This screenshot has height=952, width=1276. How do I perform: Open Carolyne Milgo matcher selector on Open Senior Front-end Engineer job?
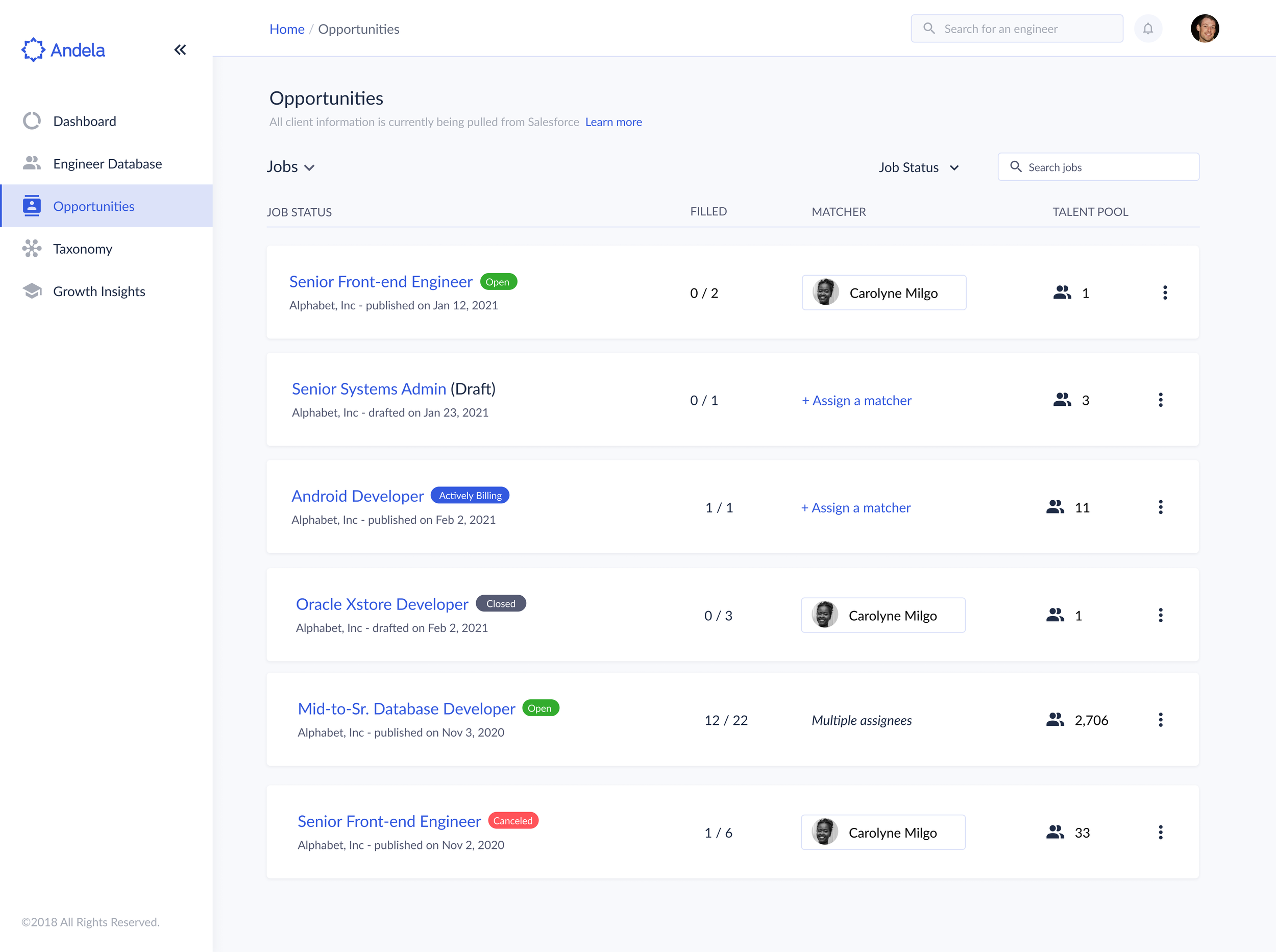[884, 292]
